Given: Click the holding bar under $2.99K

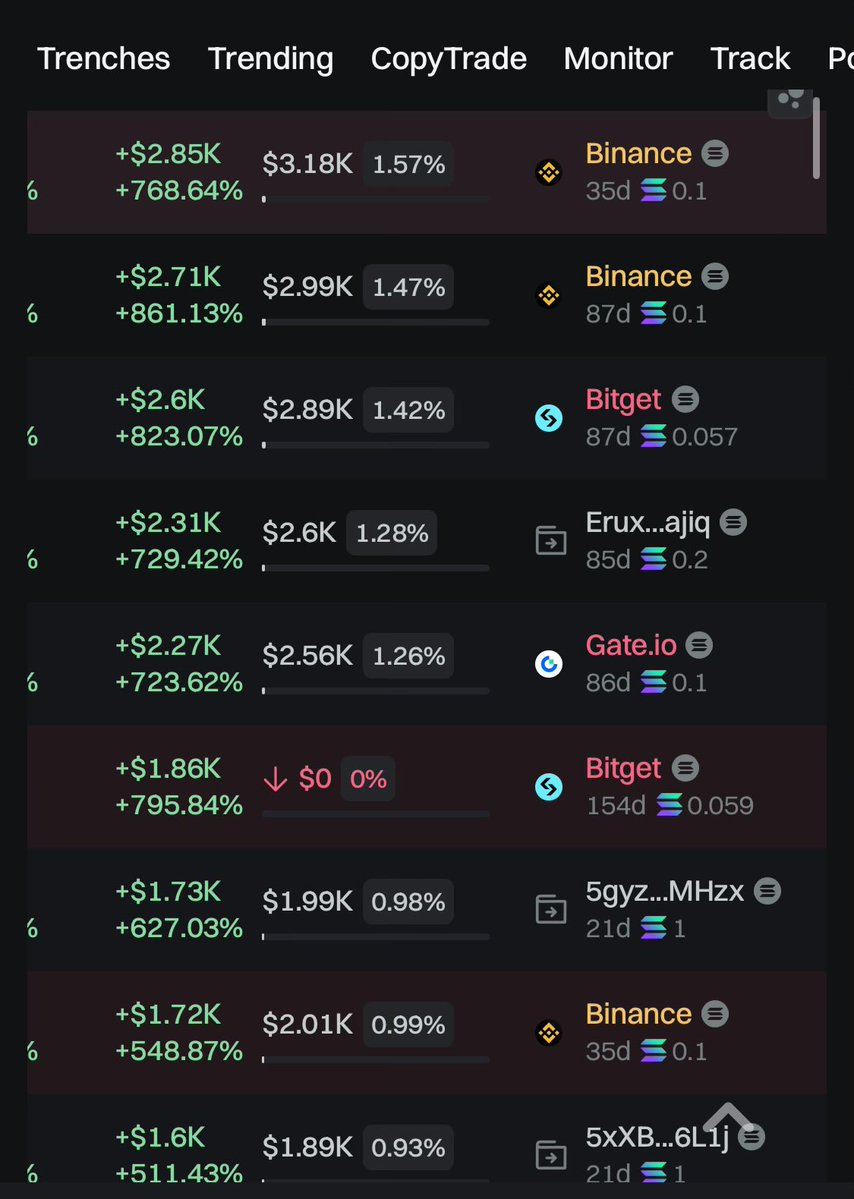Looking at the screenshot, I should [376, 322].
